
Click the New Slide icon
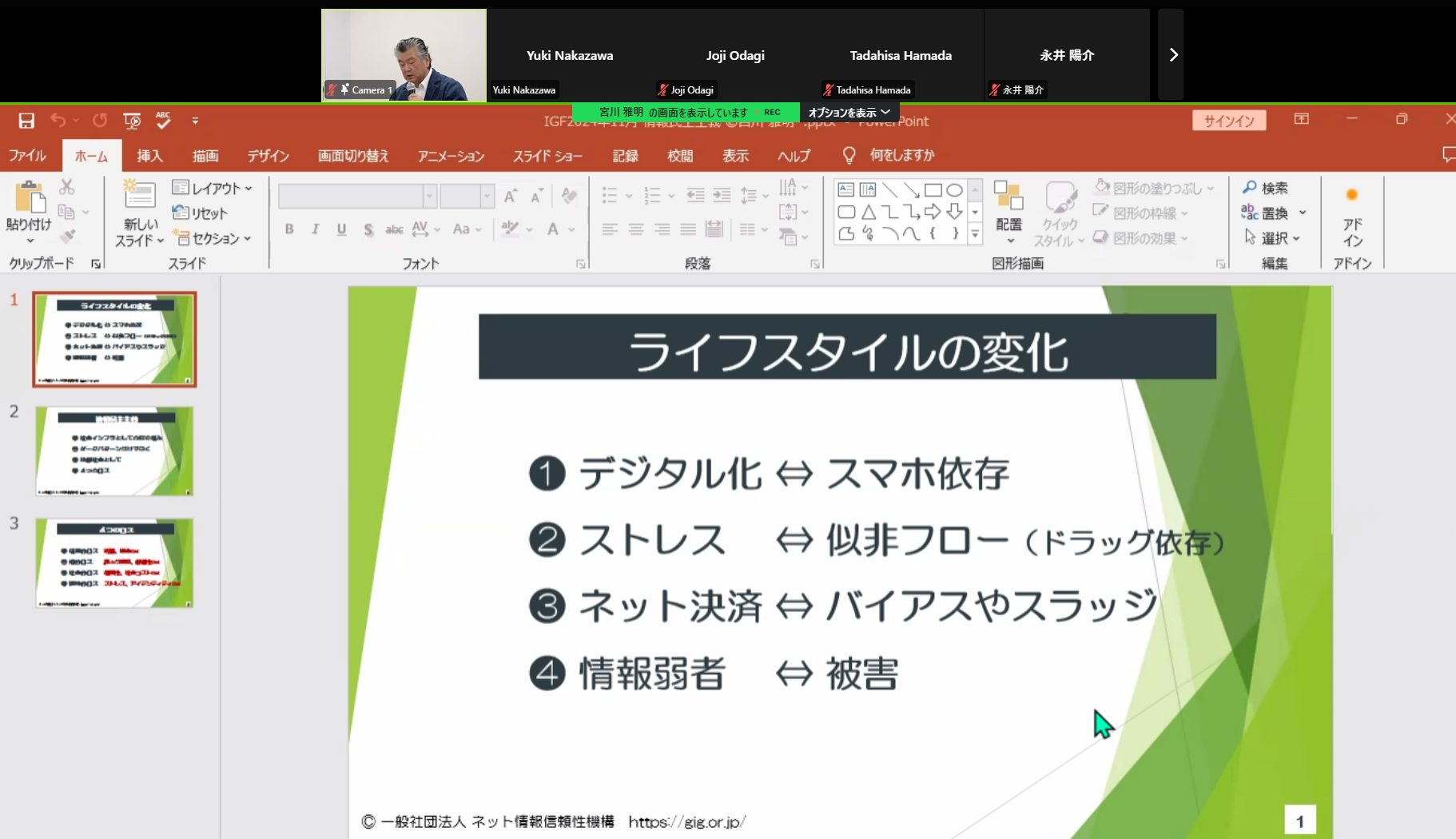pos(139,196)
